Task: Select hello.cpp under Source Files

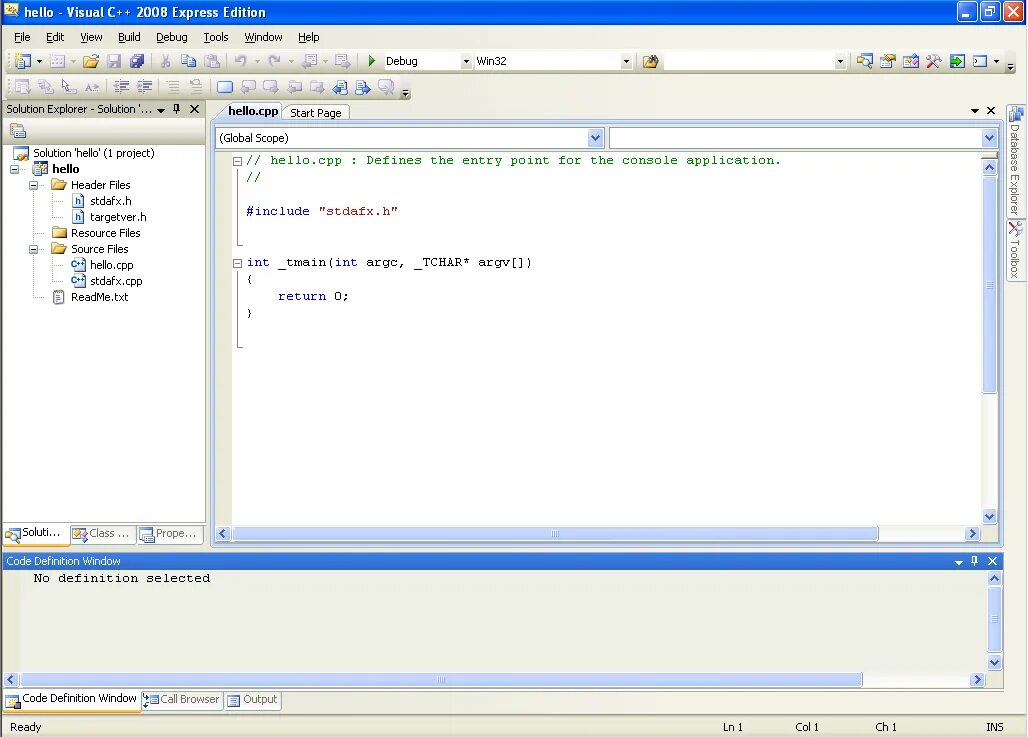Action: (x=111, y=265)
